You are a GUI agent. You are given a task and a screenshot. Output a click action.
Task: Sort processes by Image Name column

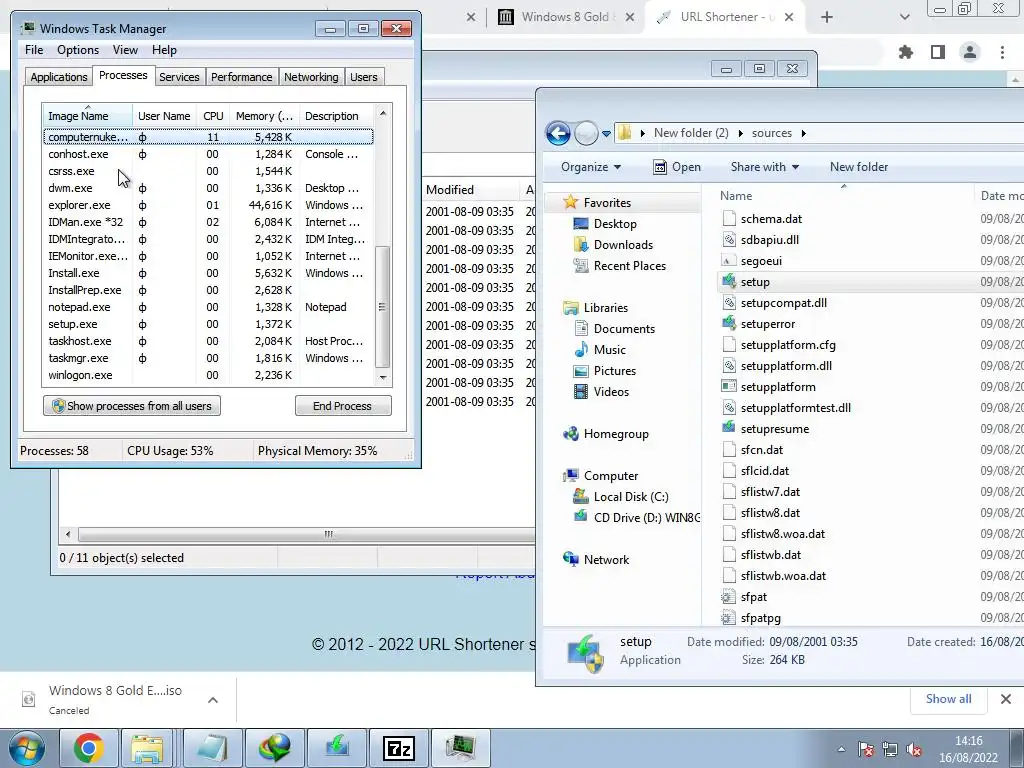(x=87, y=116)
